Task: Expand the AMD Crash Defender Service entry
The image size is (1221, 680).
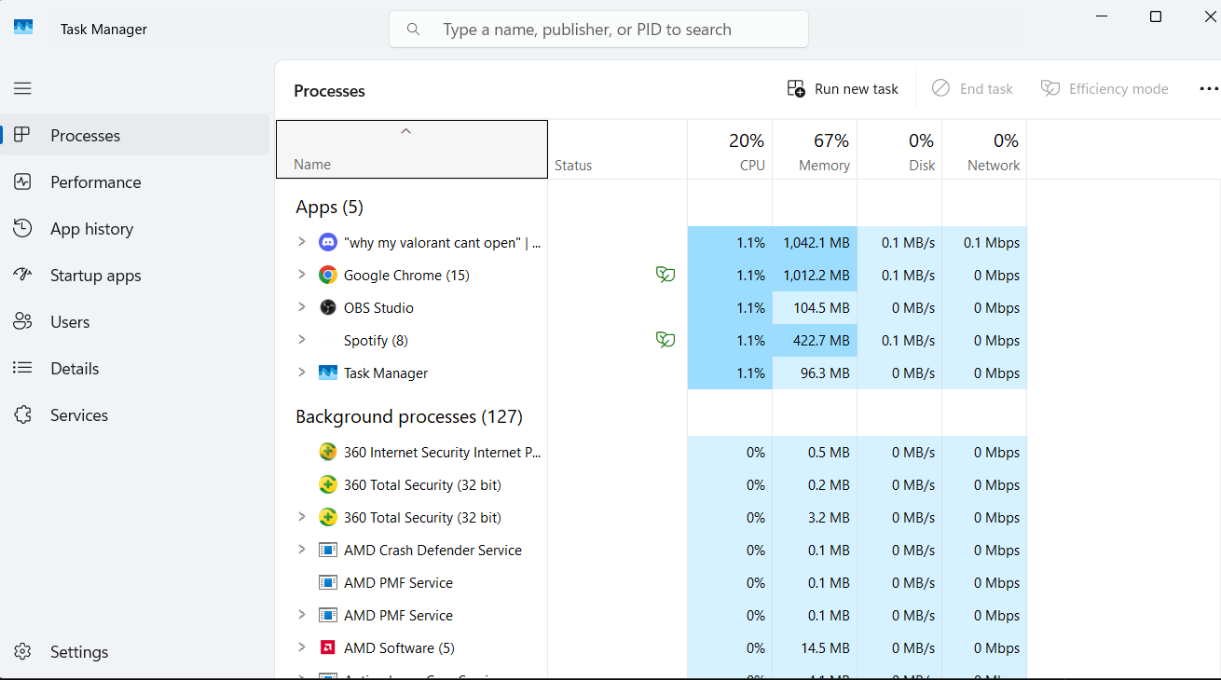Action: 301,550
